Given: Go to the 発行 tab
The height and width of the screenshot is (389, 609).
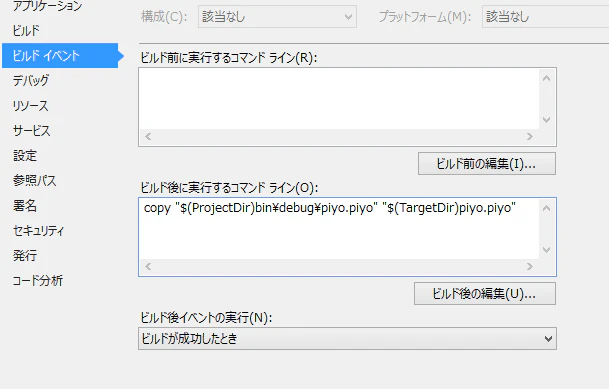Looking at the screenshot, I should tap(25, 255).
